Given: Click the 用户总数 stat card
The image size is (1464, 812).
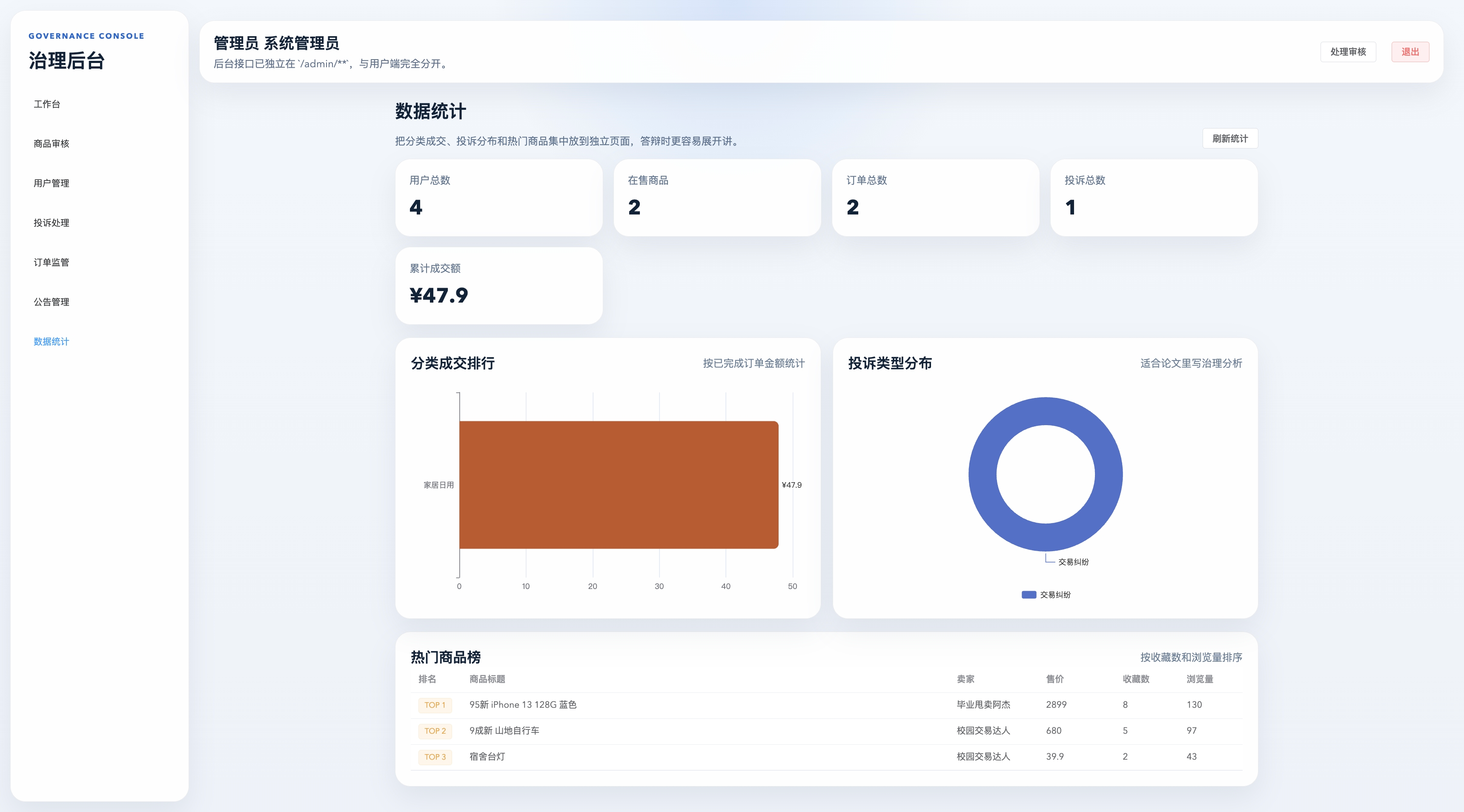Looking at the screenshot, I should tap(499, 197).
